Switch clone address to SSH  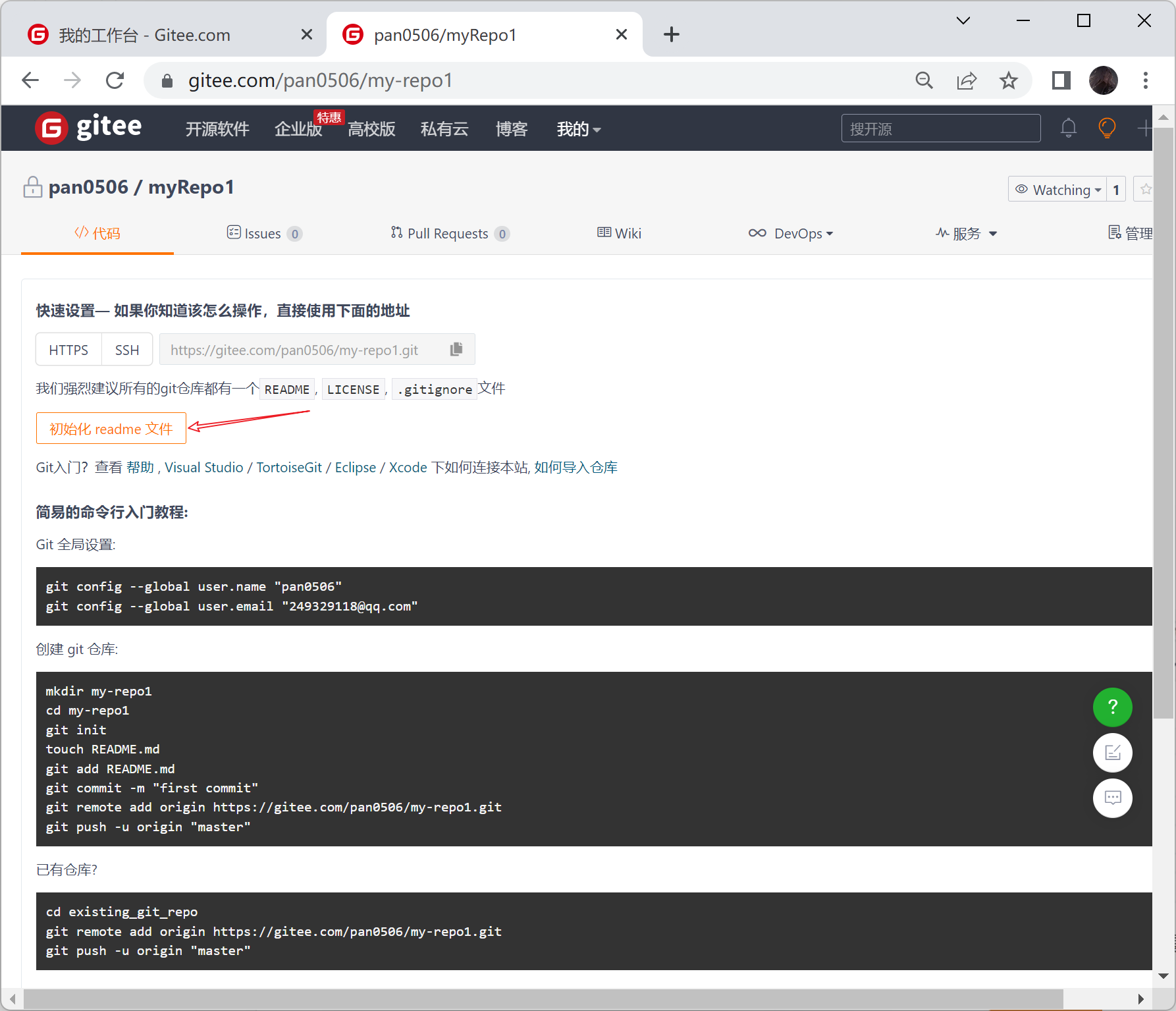[x=127, y=350]
